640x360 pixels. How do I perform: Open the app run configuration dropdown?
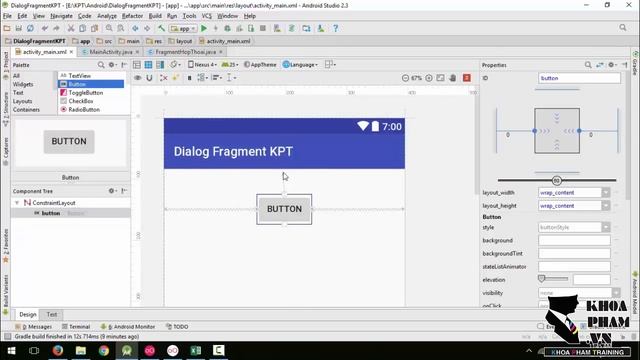[x=184, y=29]
